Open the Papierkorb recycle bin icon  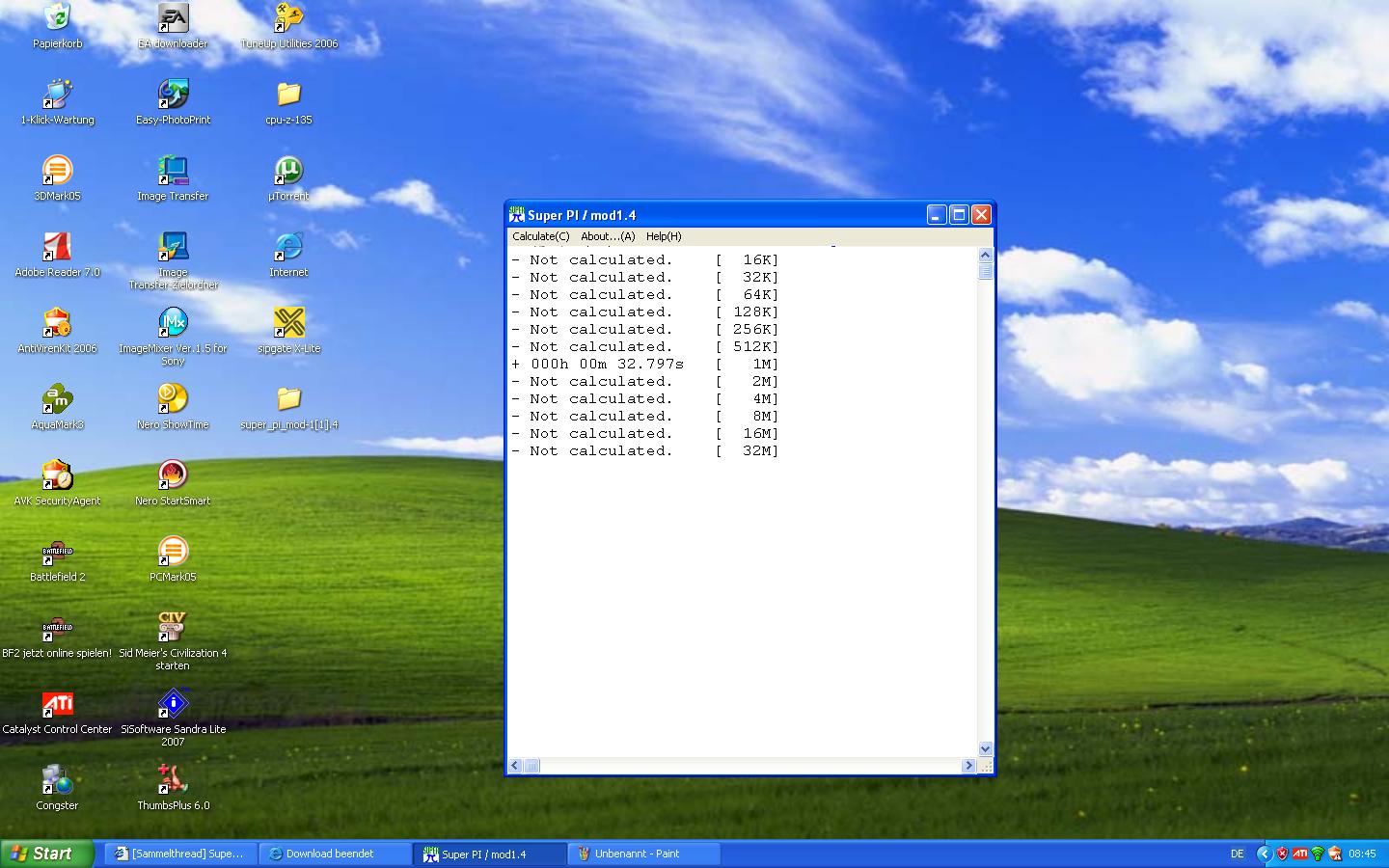click(x=57, y=17)
